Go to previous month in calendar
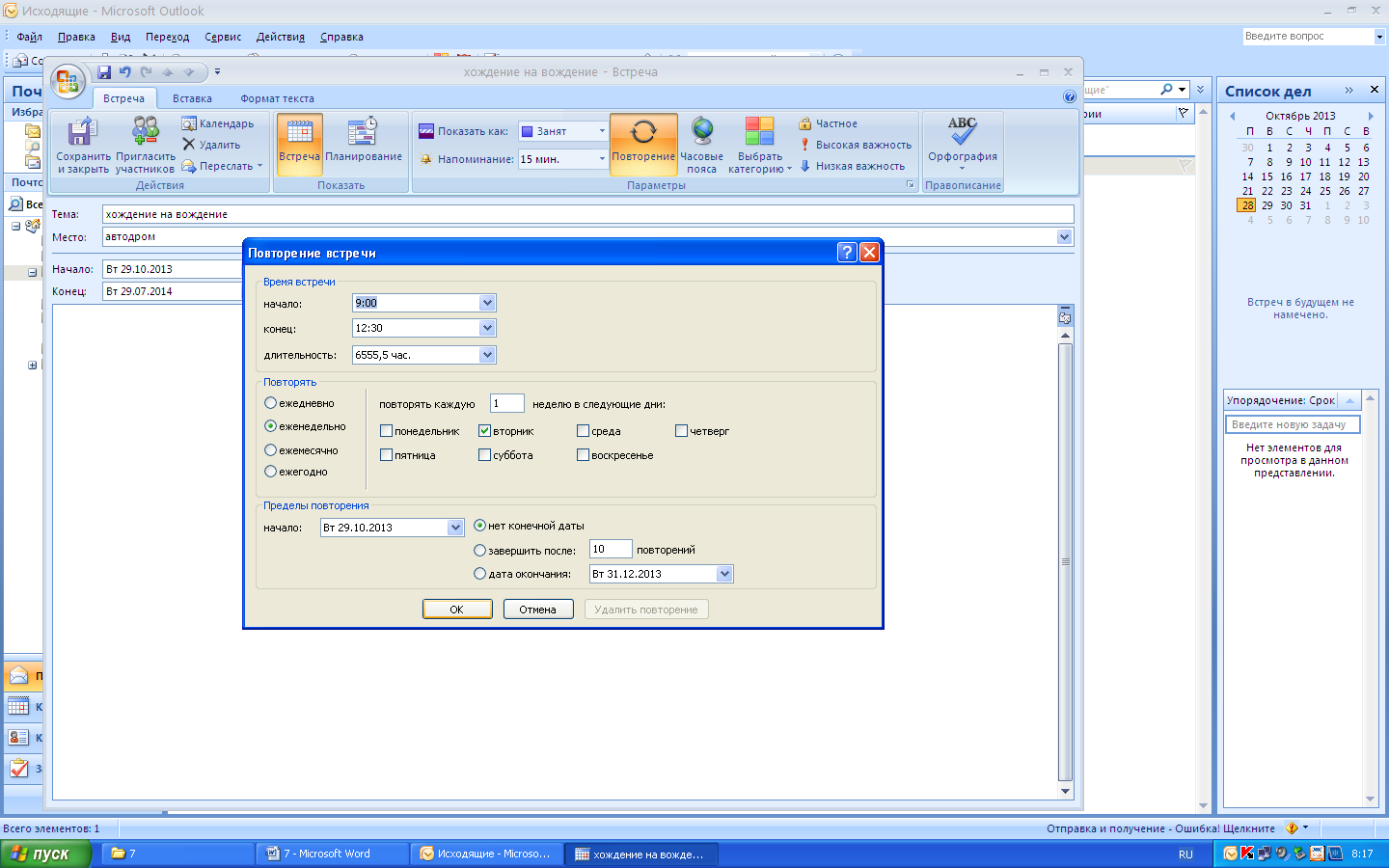 1232,116
